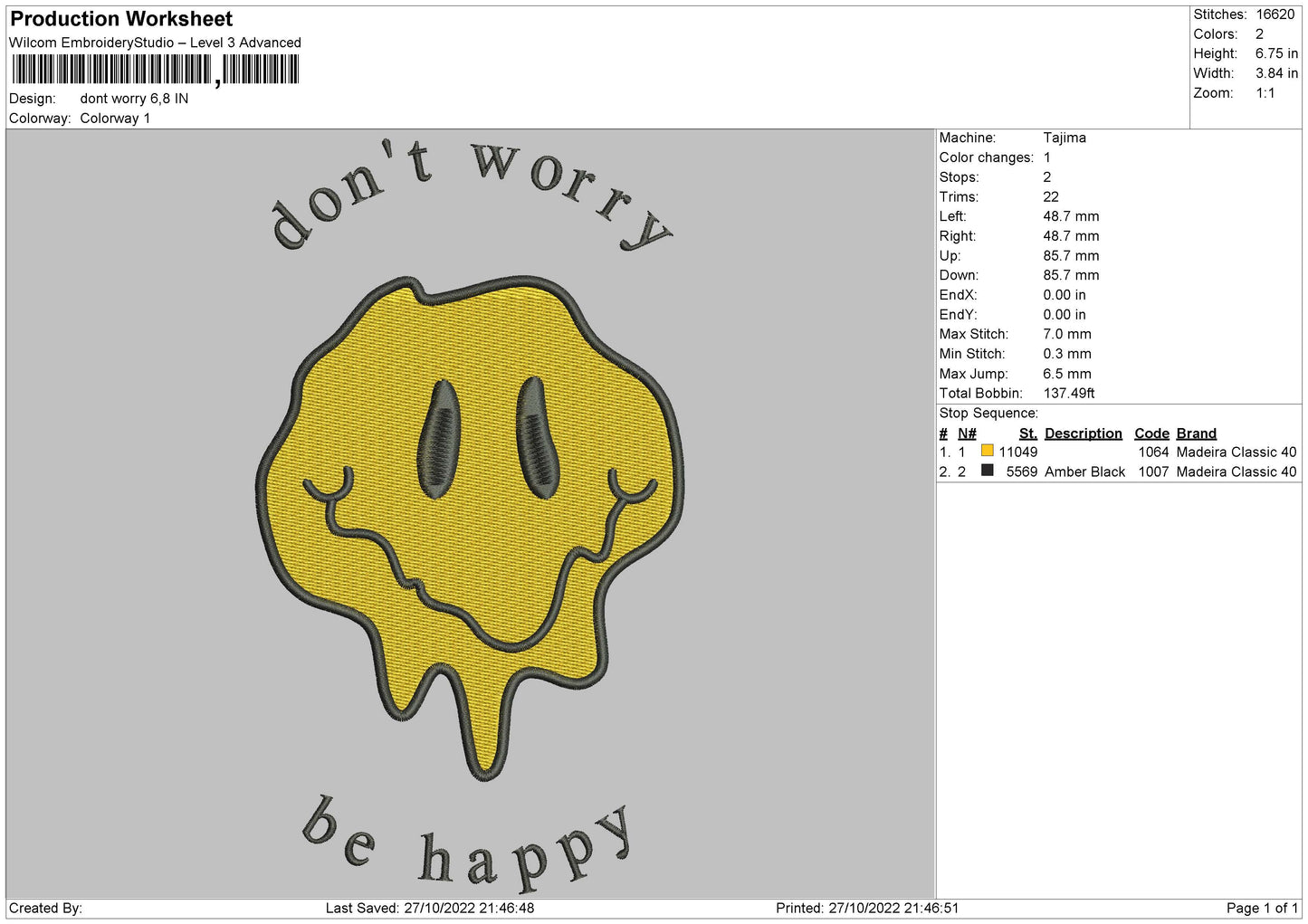The image size is (1308, 924).
Task: Click the 'Code' column header
Action: 1151,433
